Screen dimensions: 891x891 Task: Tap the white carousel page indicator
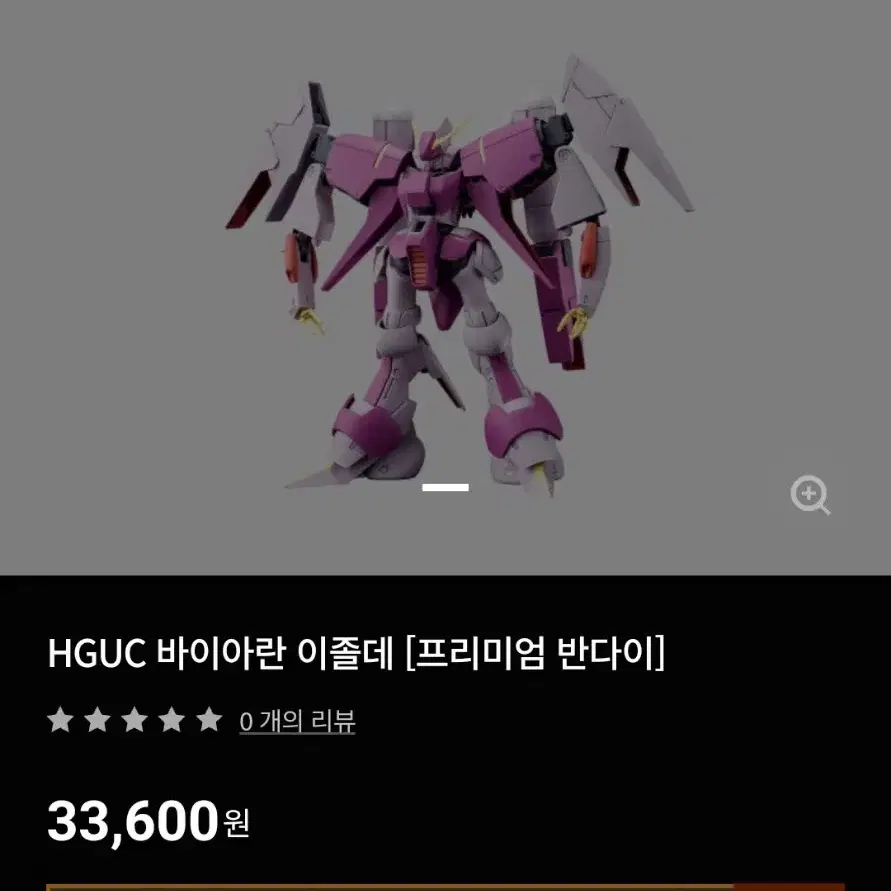click(446, 487)
